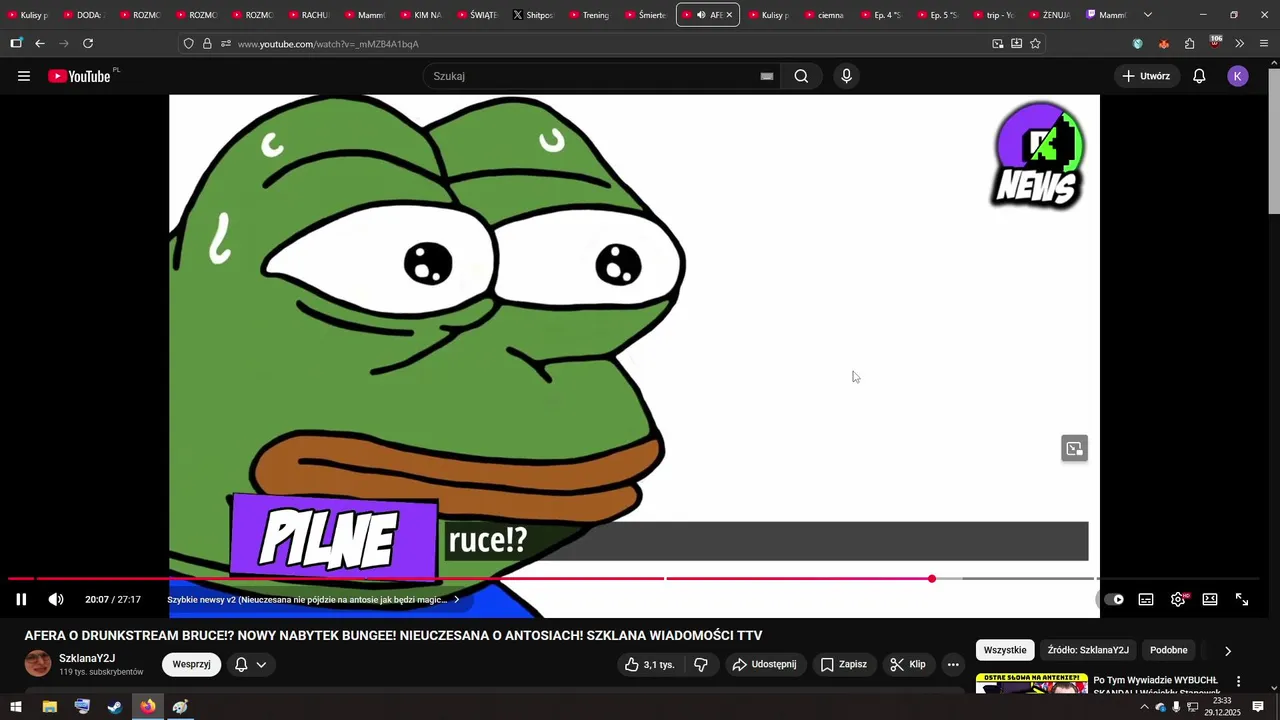
Task: Open the SzklanaY2J channel name link
Action: pyautogui.click(x=87, y=658)
